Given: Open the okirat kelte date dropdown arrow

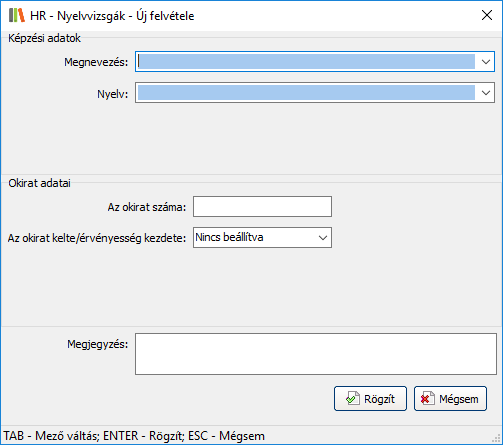Looking at the screenshot, I should pyautogui.click(x=322, y=238).
